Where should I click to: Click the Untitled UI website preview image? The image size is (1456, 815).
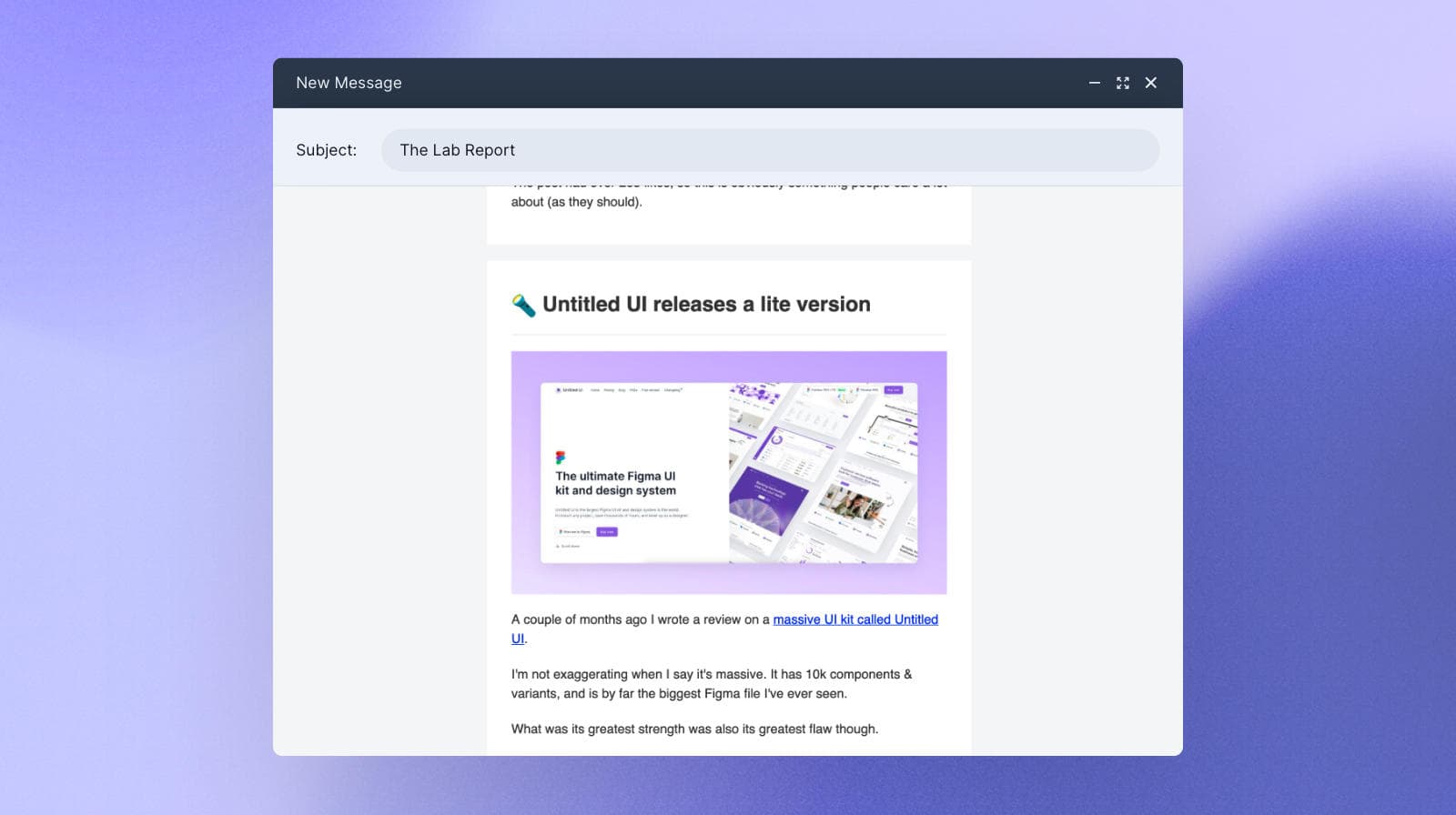click(729, 472)
